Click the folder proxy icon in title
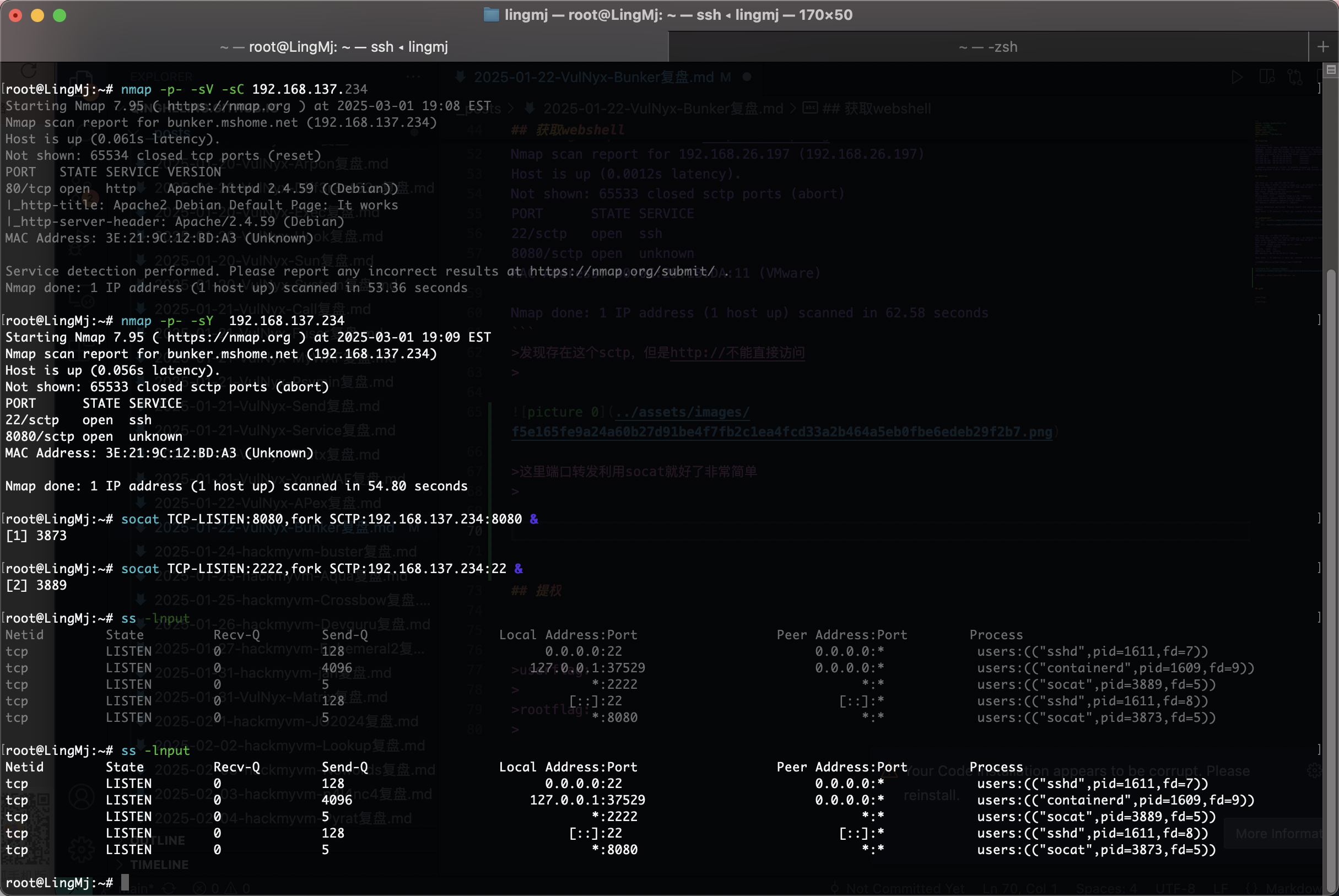The image size is (1339, 896). pos(491,15)
